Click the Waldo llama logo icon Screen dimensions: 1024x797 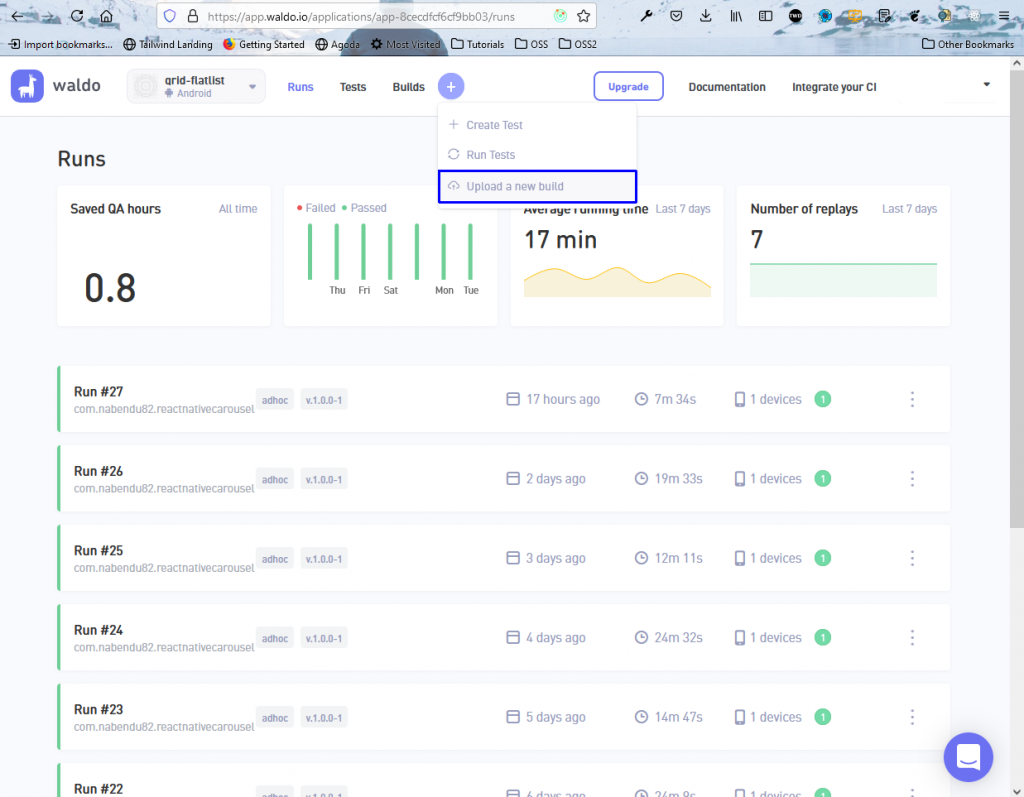27,86
